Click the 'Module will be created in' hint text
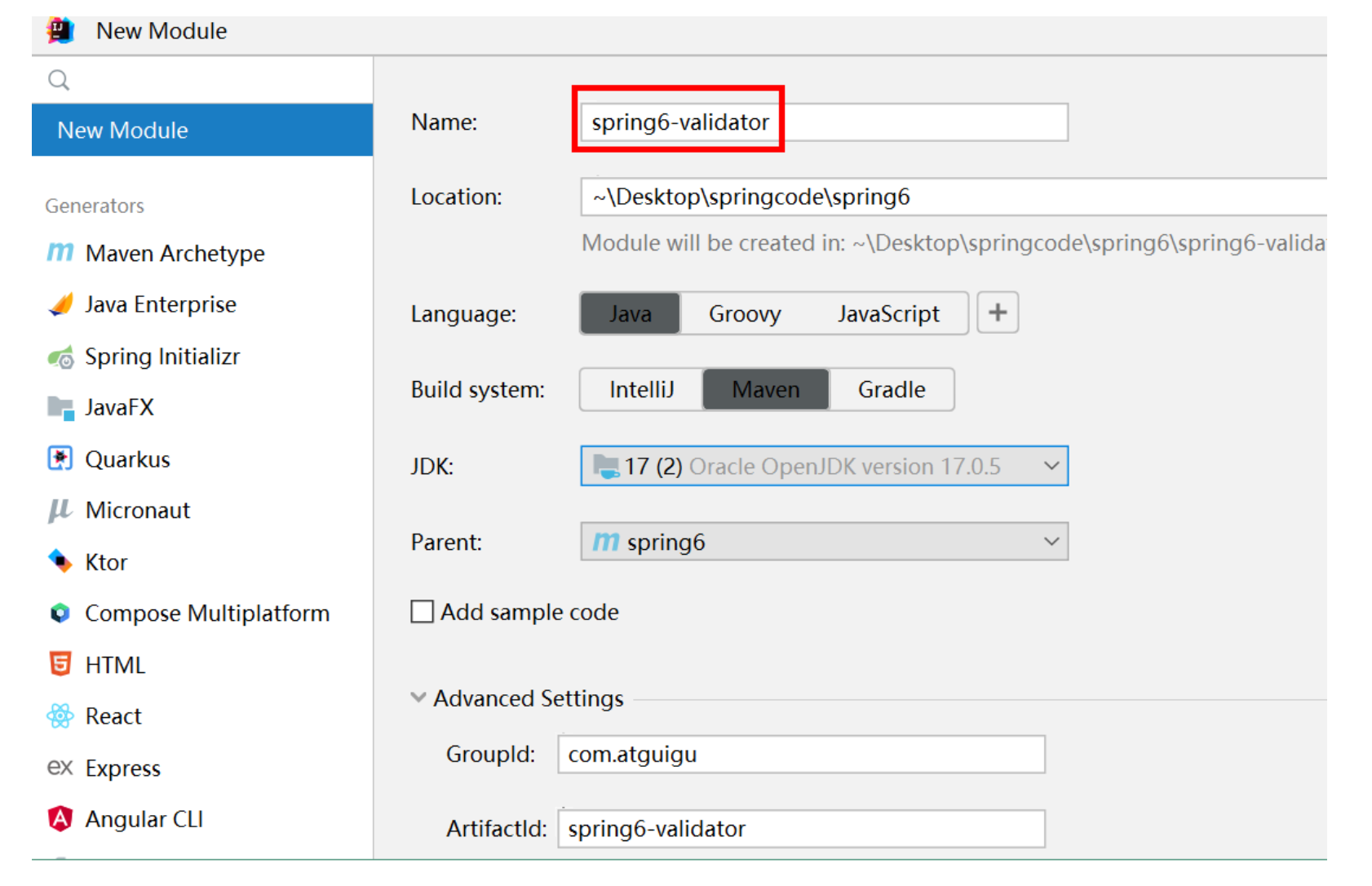 point(954,243)
